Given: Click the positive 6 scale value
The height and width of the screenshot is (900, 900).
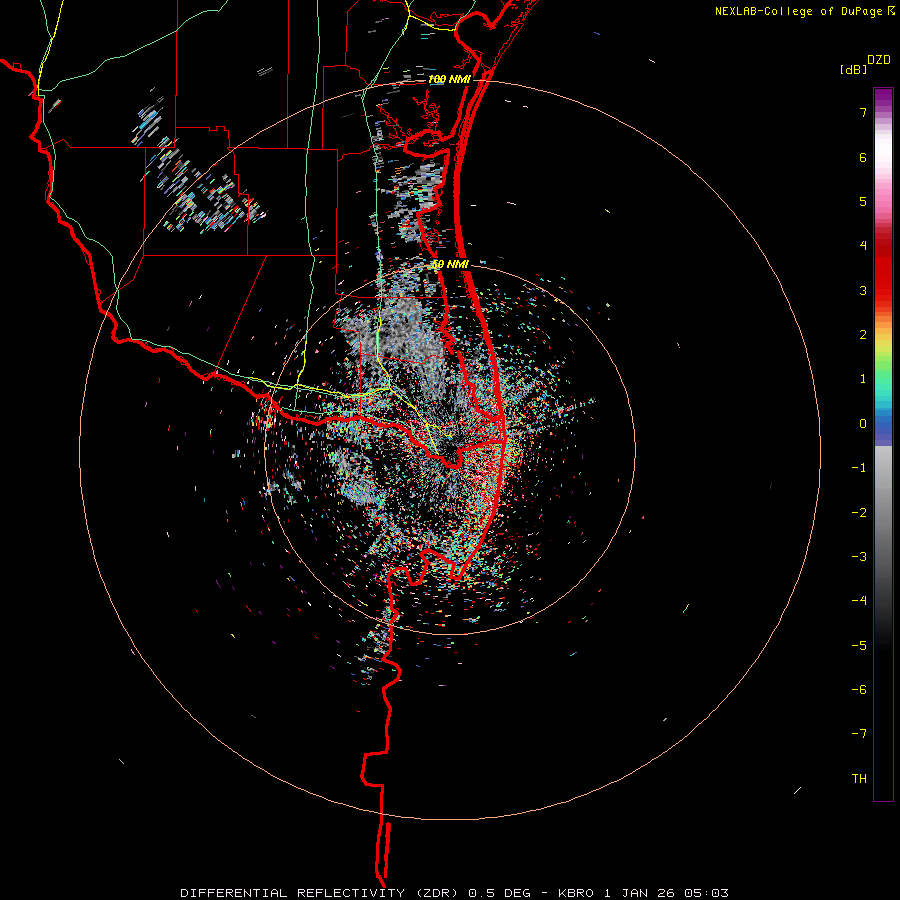Looking at the screenshot, I should click(x=863, y=157).
